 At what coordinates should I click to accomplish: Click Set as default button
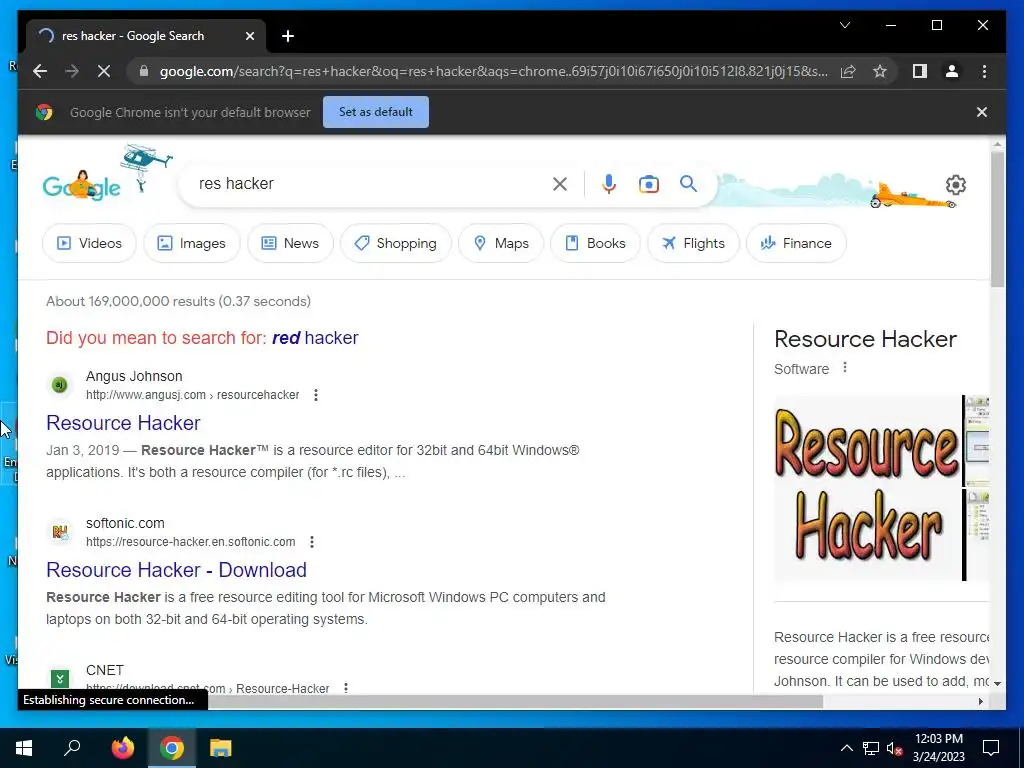376,112
